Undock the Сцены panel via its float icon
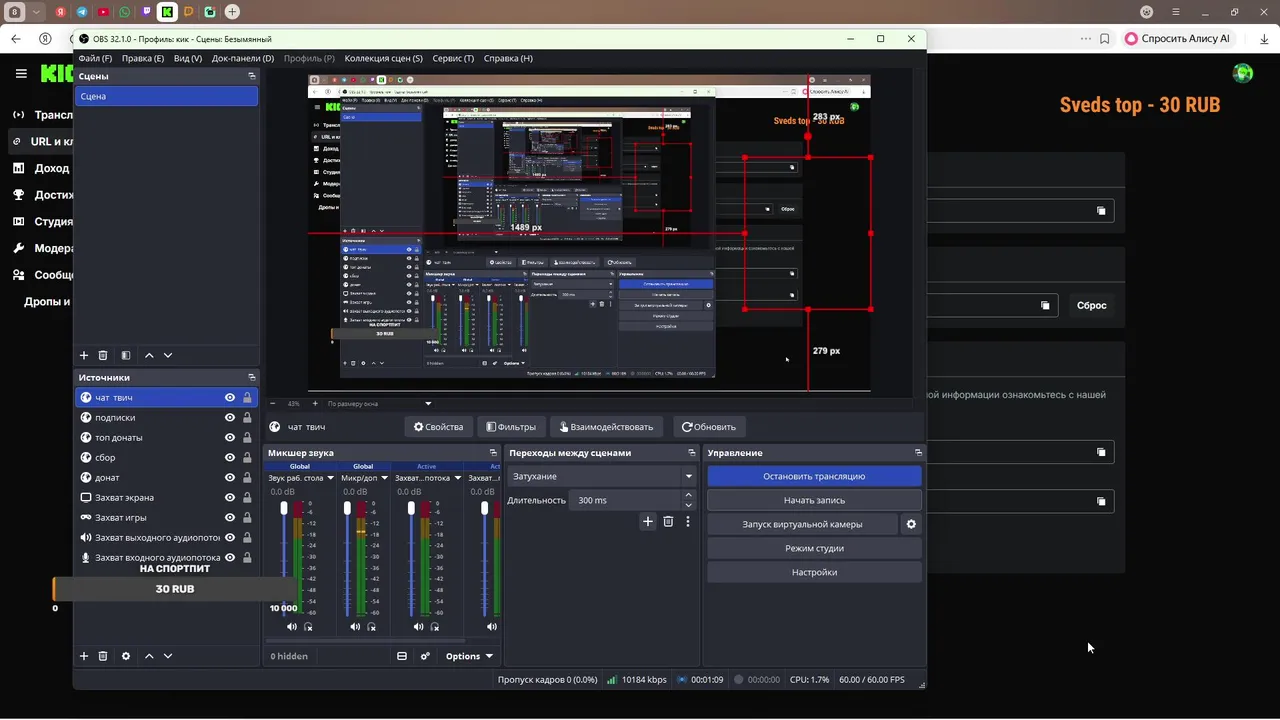This screenshot has width=1280, height=720. pyautogui.click(x=252, y=76)
